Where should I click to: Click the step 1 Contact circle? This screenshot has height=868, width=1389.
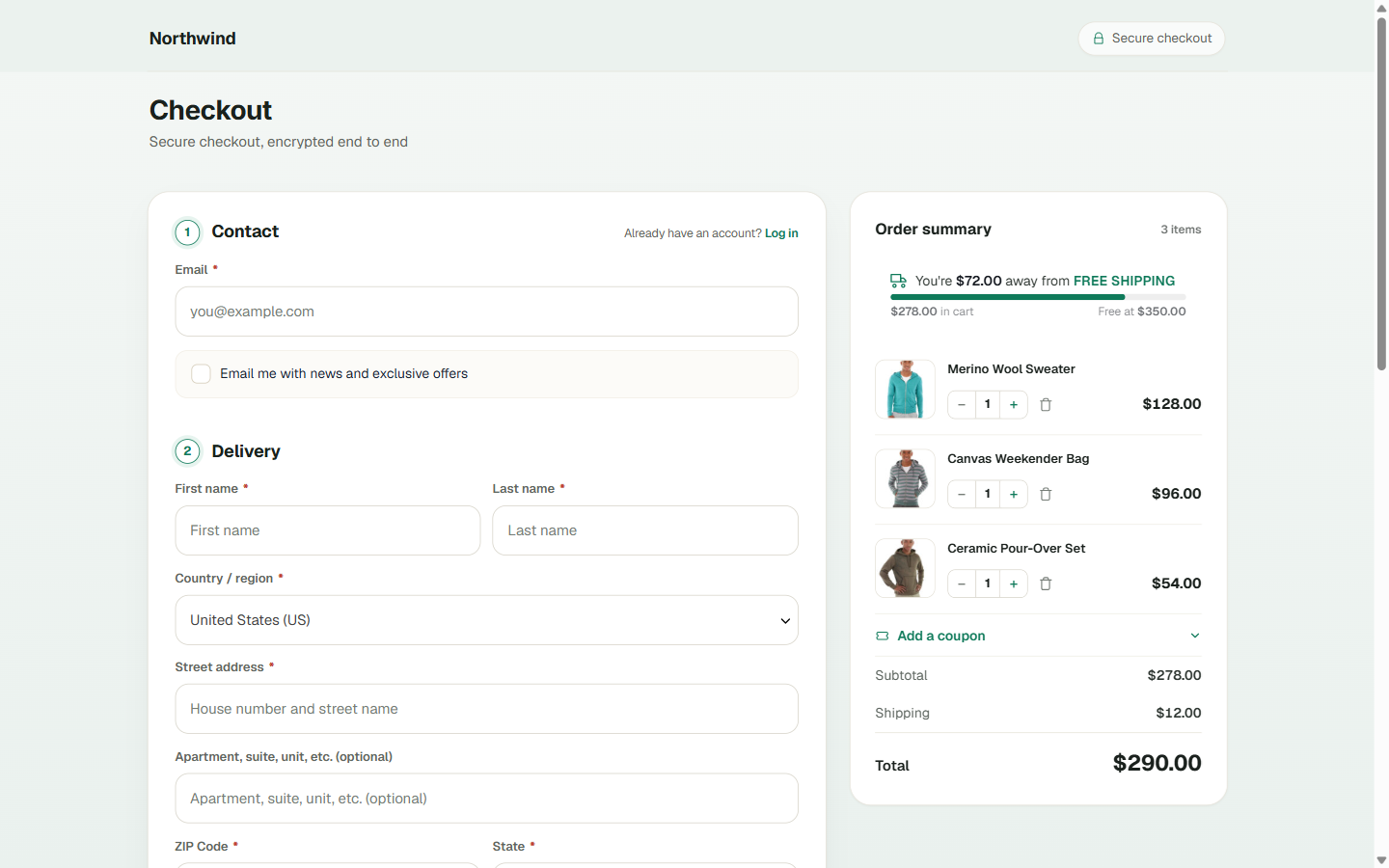click(187, 232)
